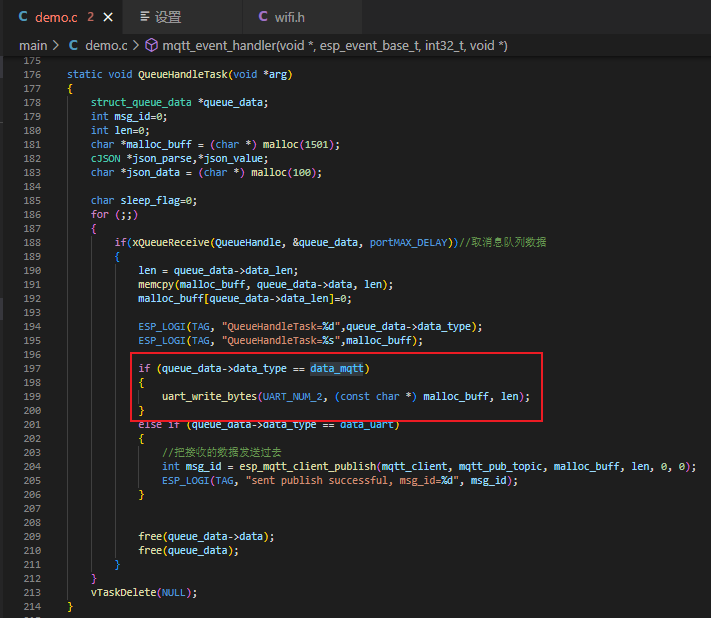Click the cube symbol icon in breadcrumb
711x618 pixels.
(x=151, y=45)
